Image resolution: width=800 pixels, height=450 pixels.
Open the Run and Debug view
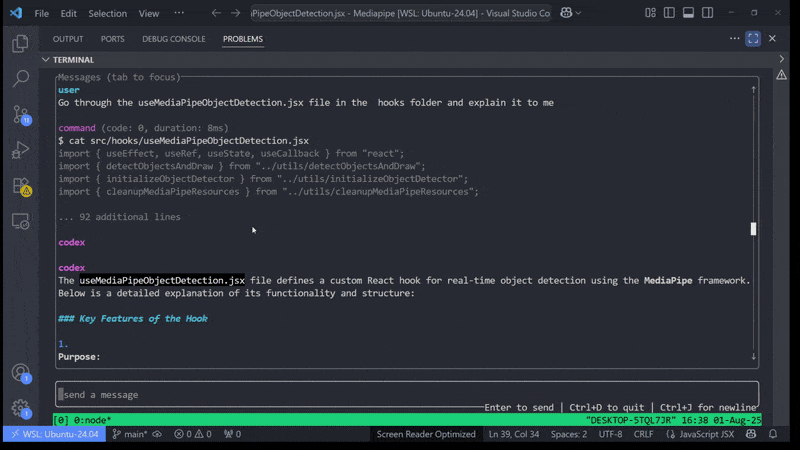point(20,150)
